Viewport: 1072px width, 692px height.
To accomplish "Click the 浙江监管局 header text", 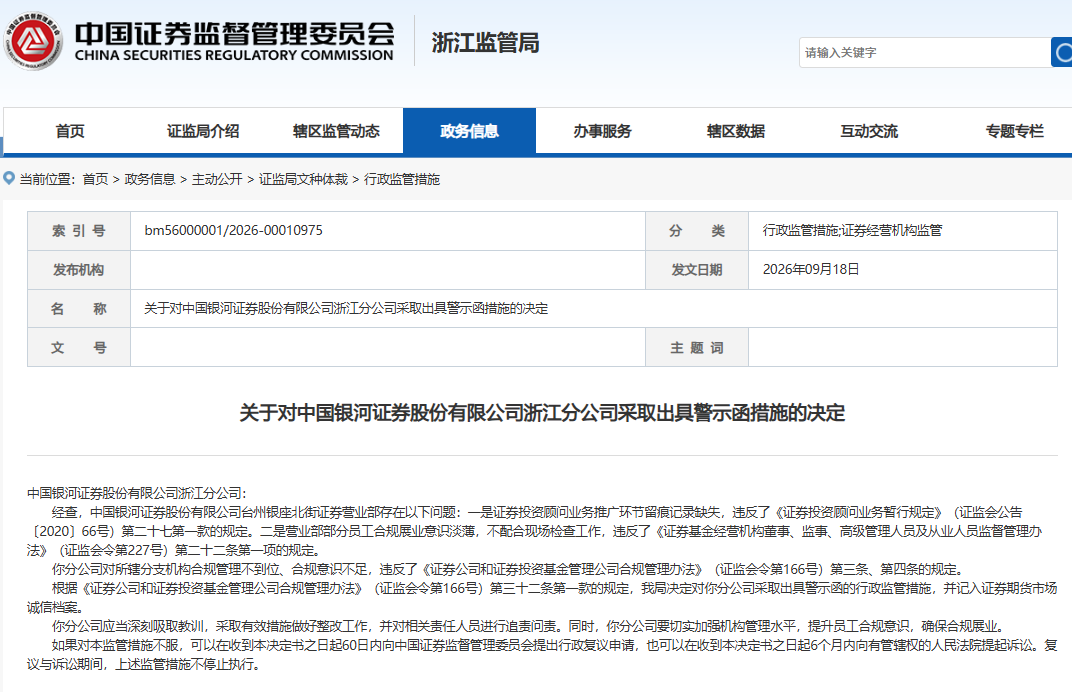I will (485, 42).
